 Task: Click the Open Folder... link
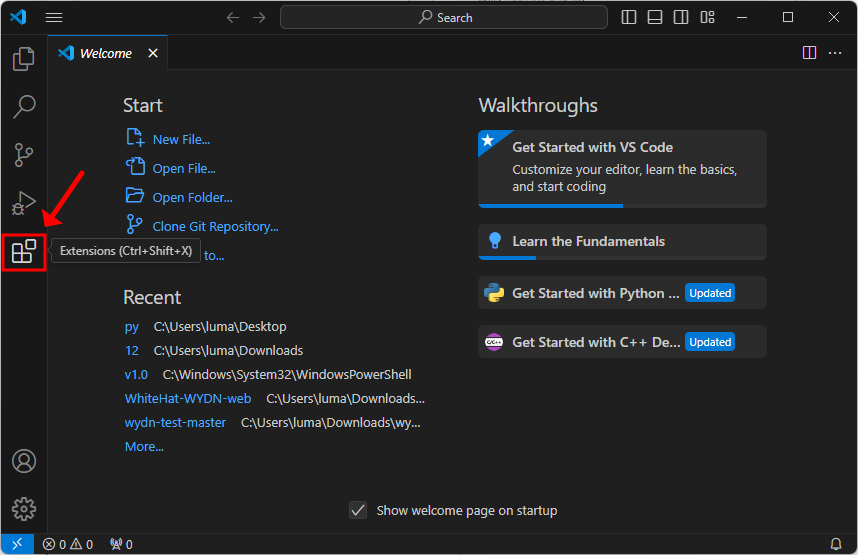click(193, 198)
